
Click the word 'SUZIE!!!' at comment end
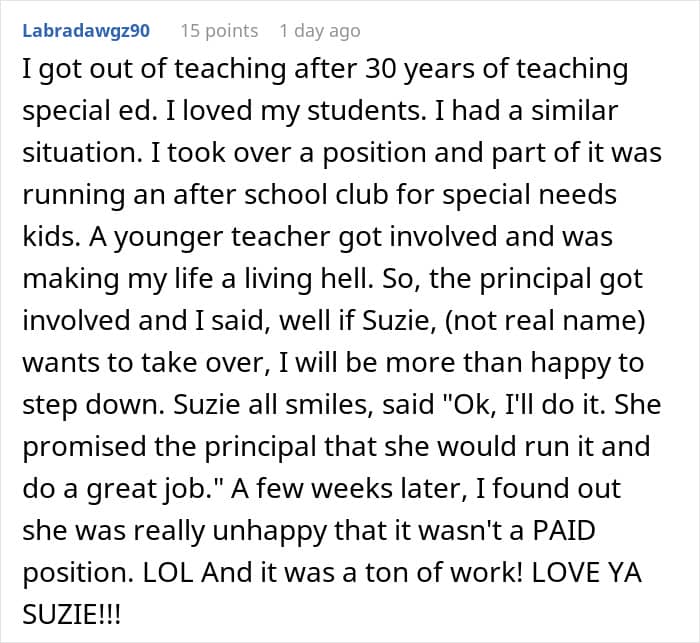[x=71, y=614]
